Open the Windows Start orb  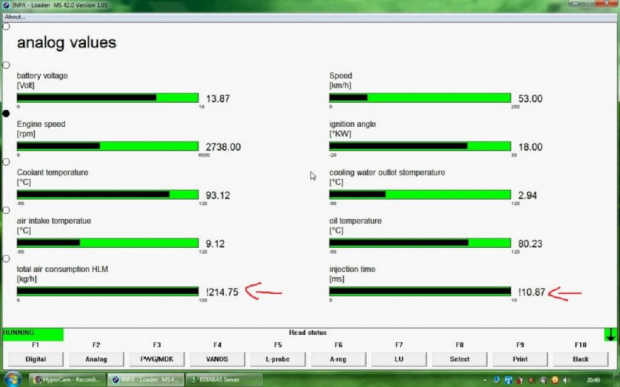tap(12, 379)
